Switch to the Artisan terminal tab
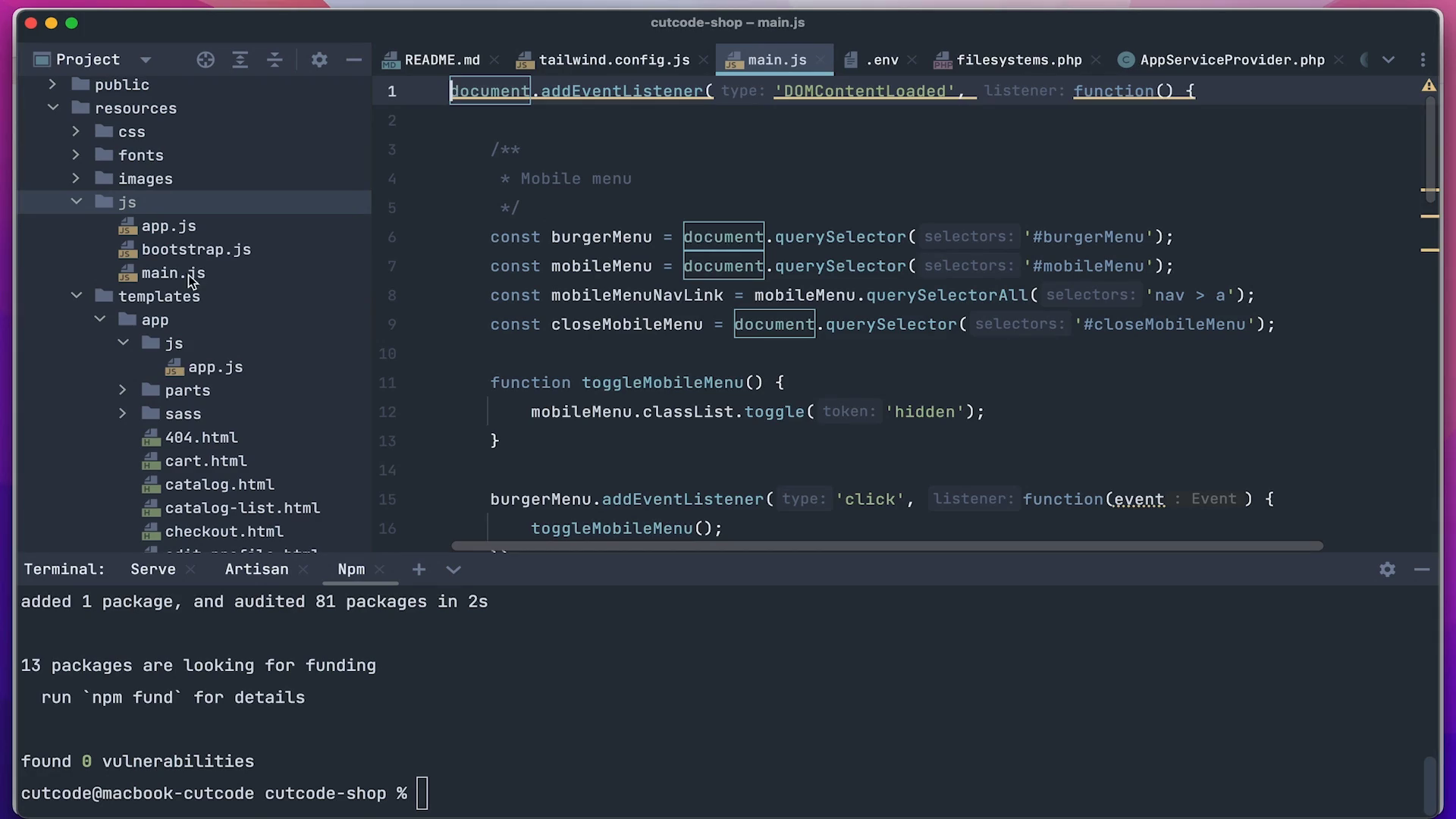 pos(256,570)
